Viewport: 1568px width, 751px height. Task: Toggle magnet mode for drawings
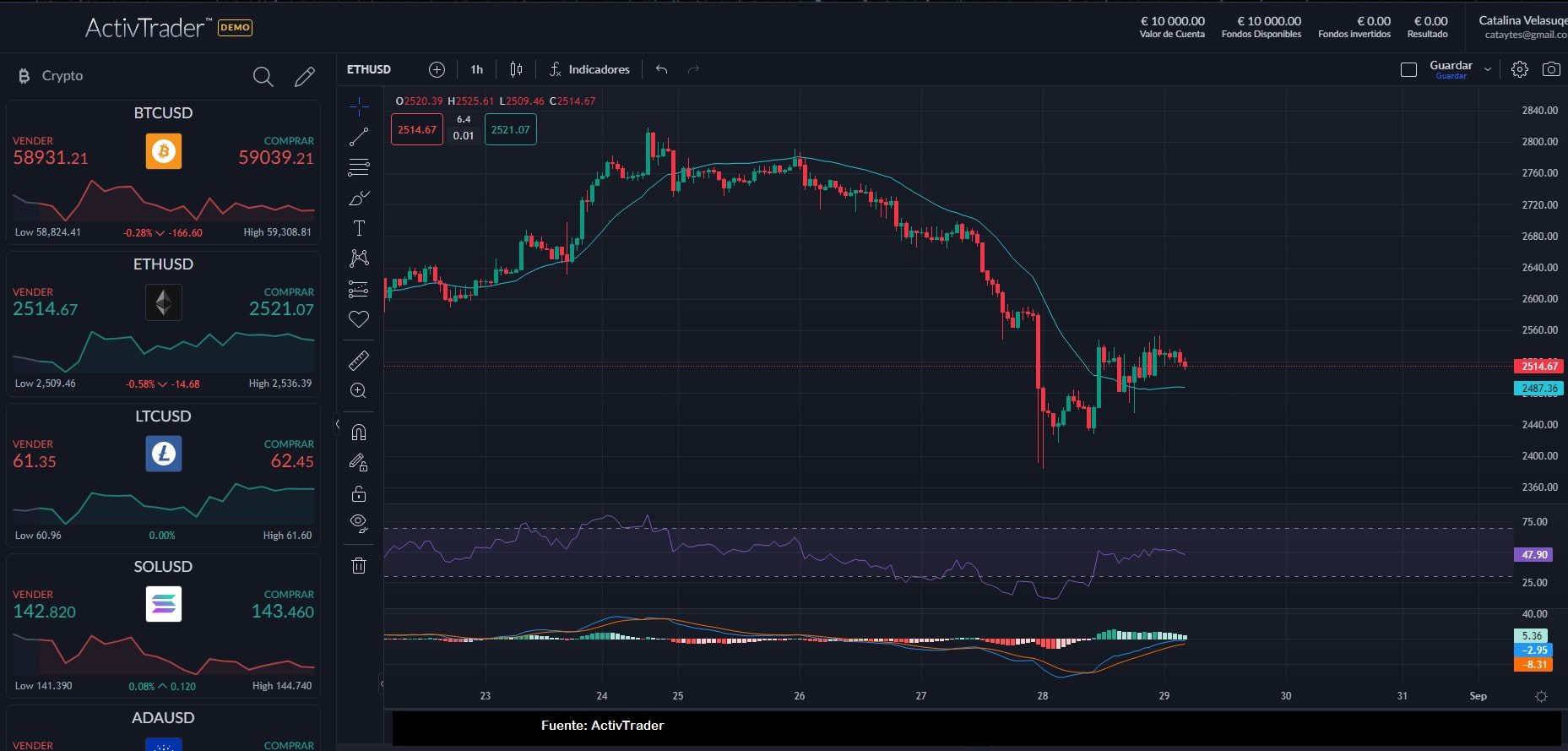359,433
